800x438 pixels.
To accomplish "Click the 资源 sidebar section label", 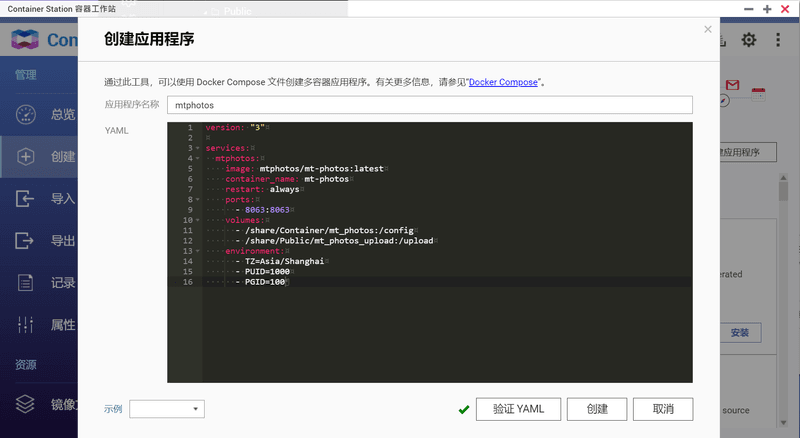I will tap(26, 364).
